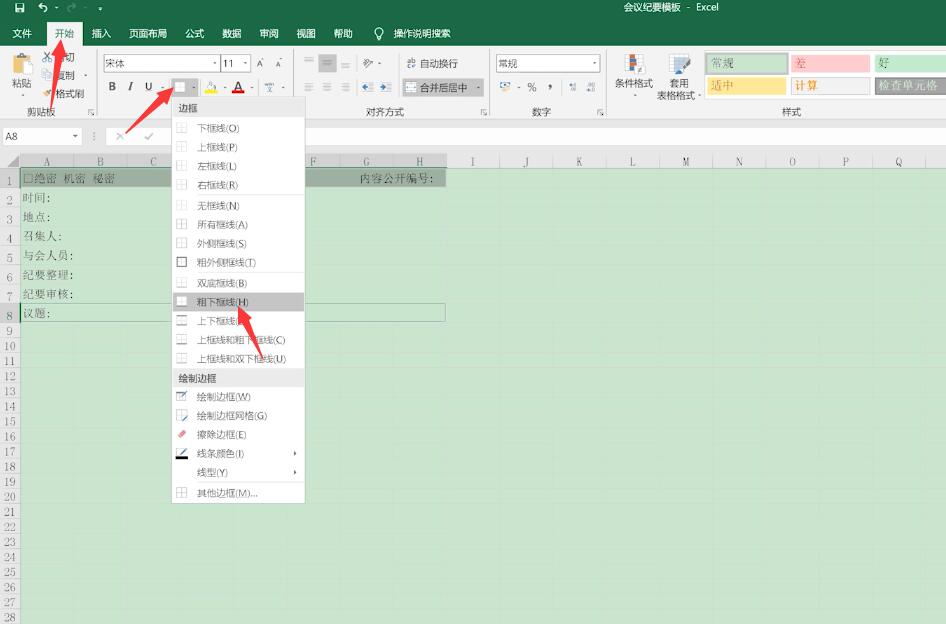This screenshot has width=946, height=624.
Task: Click the red font color 'A' icon
Action: 238,88
